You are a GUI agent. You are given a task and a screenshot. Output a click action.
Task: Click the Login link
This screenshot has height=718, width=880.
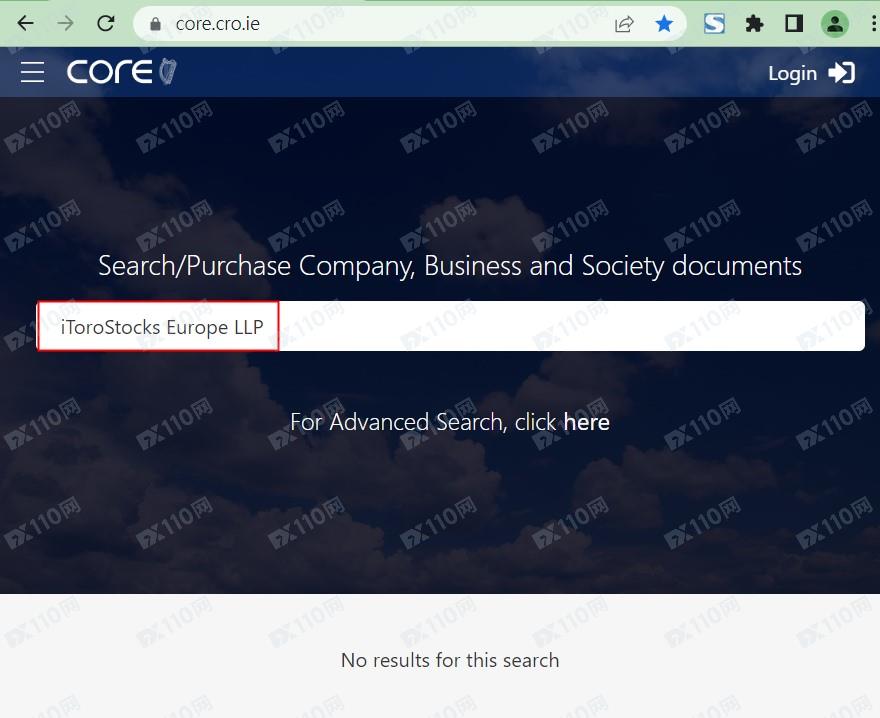(x=792, y=74)
